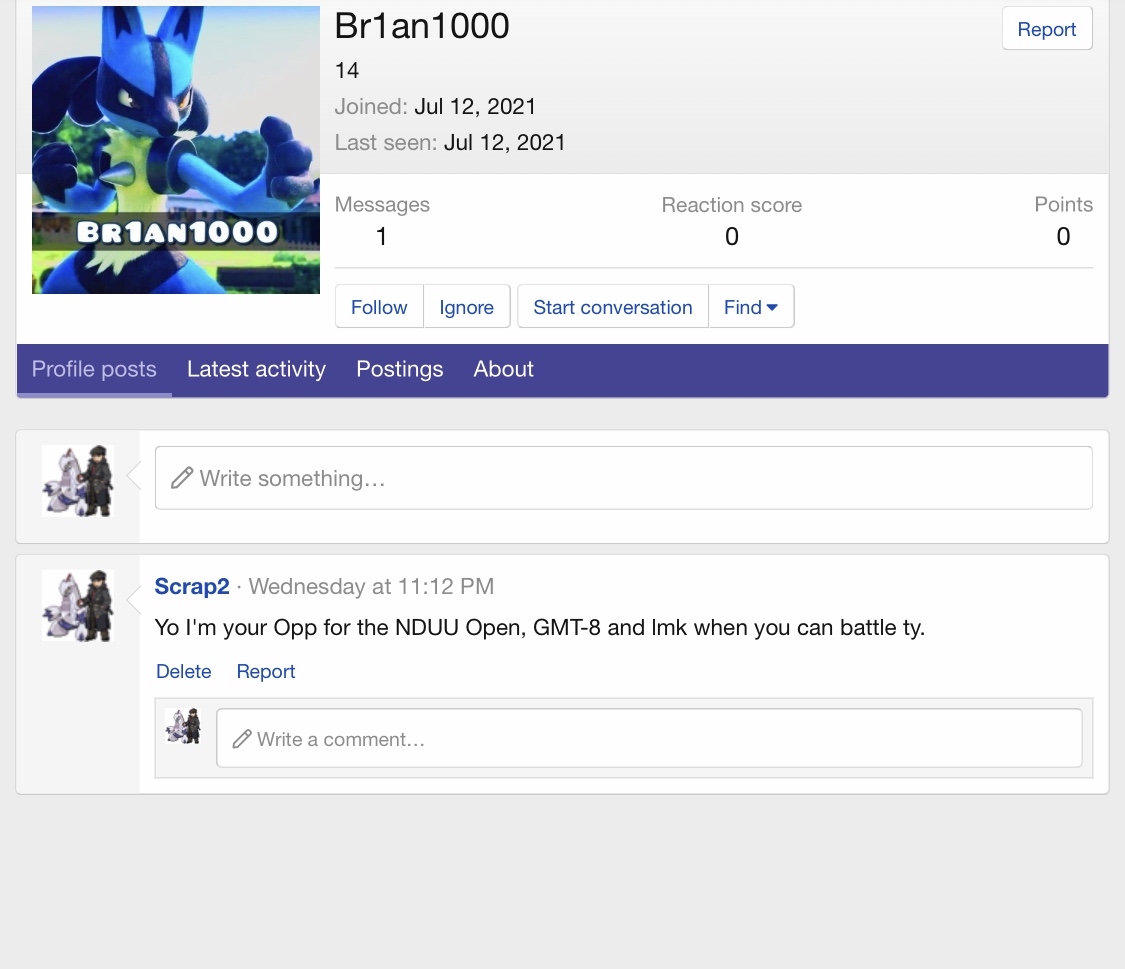Screen dimensions: 1125x969
Task: Select the Profile posts tab
Action: 94,369
